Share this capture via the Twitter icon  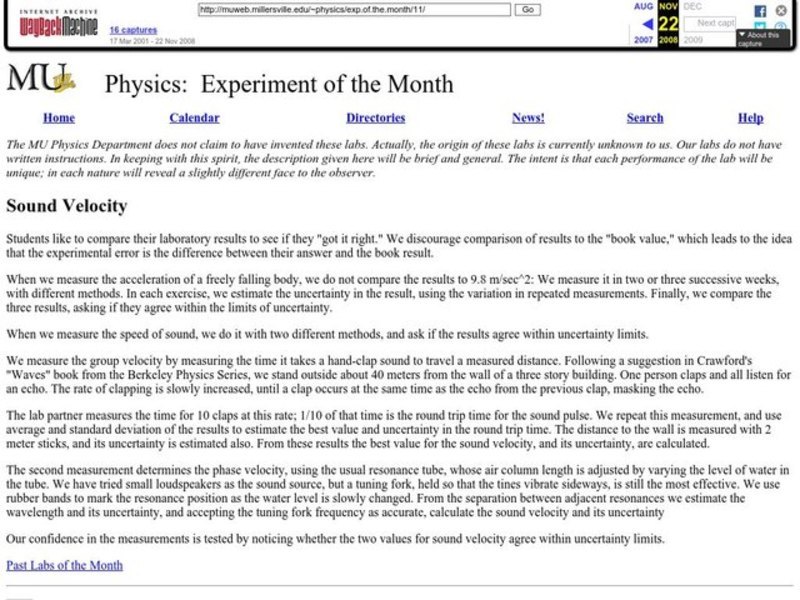coord(760,27)
